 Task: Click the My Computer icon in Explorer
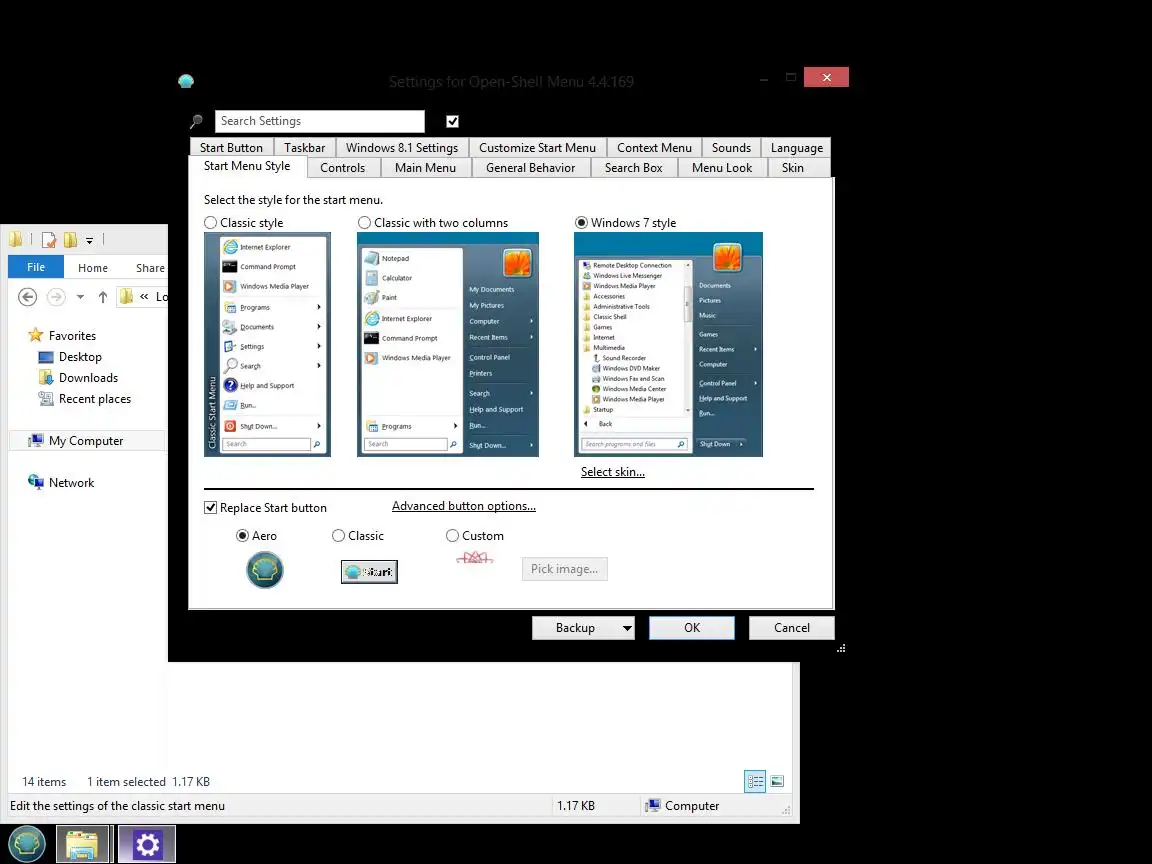click(35, 440)
